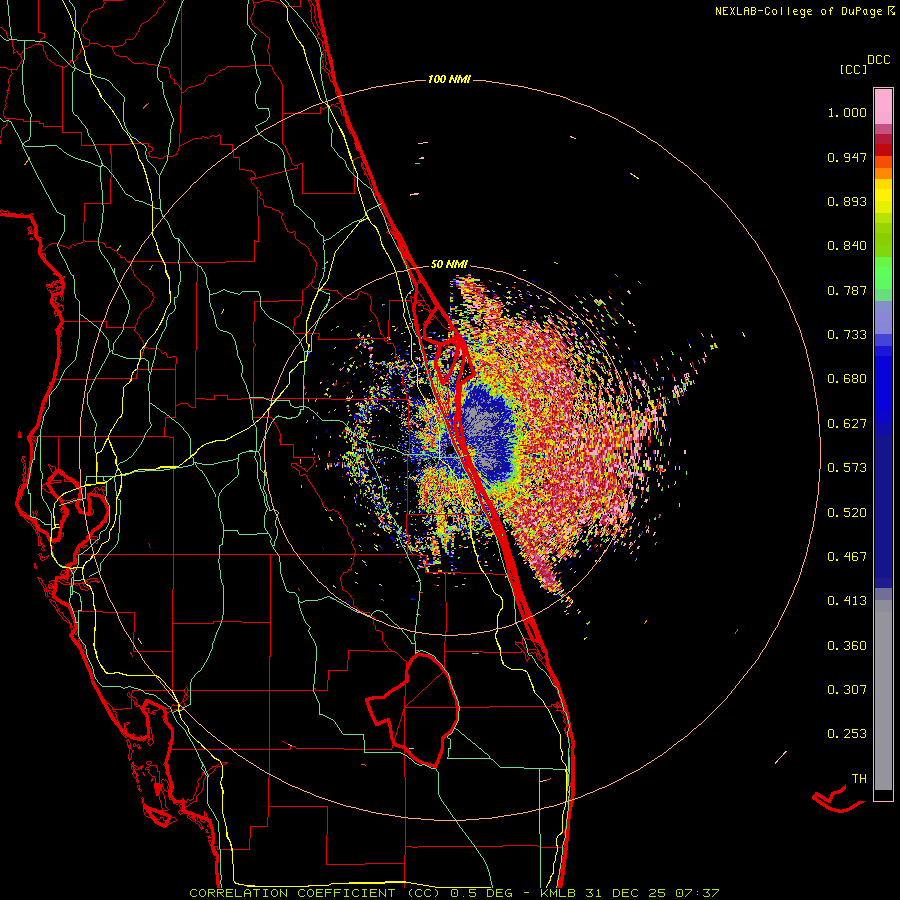Click the 100 NMI range ring label
This screenshot has height=900, width=900.
[449, 79]
